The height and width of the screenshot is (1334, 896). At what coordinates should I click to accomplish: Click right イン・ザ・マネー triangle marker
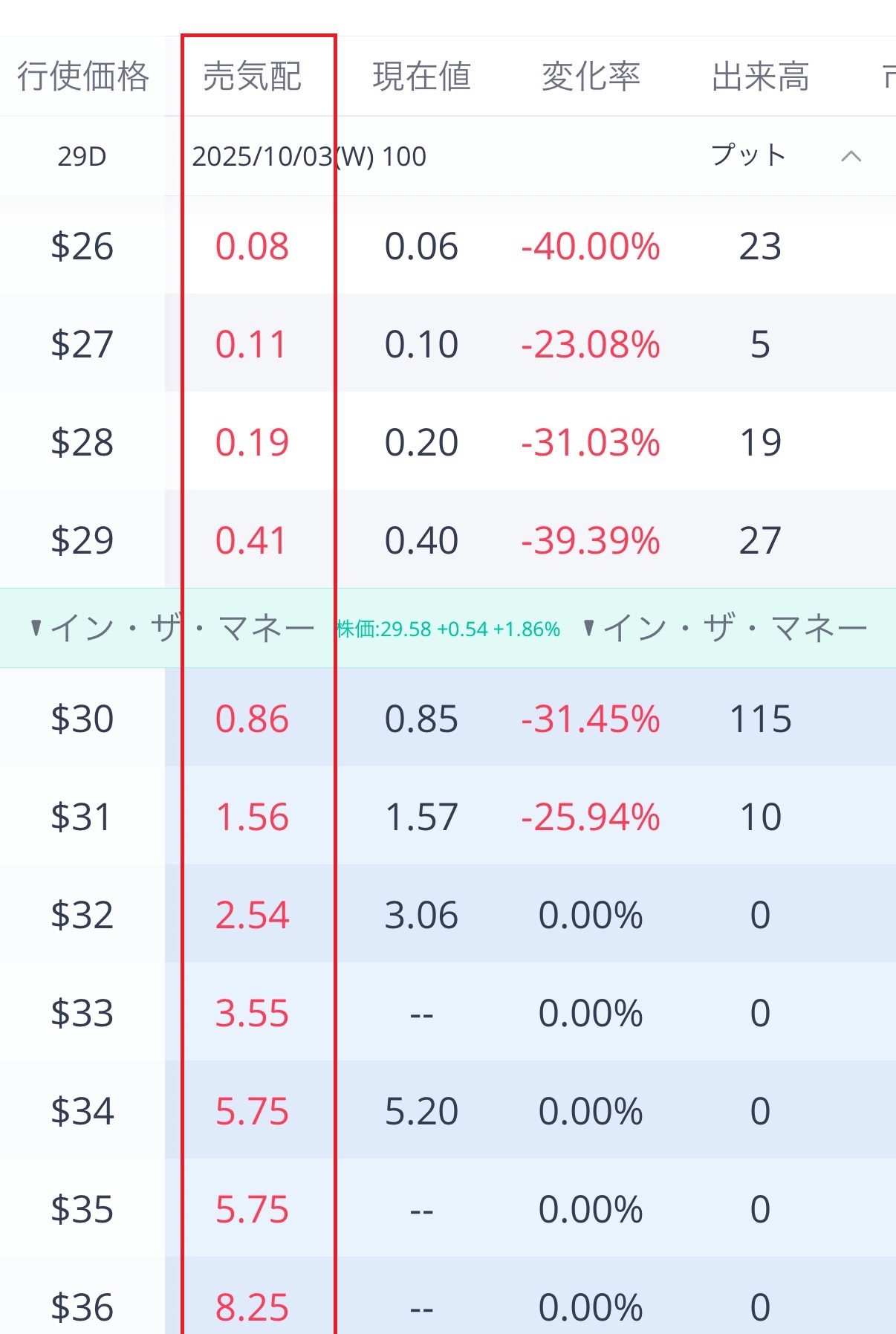tap(589, 629)
